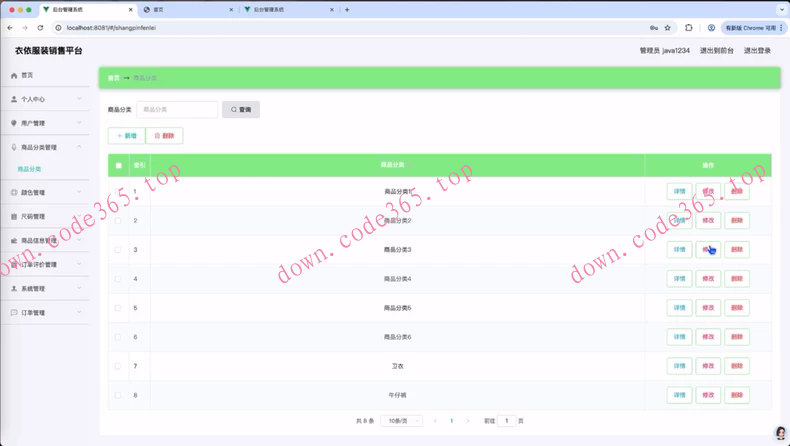
Task: Expand the 用户管理 menu chevron
Action: point(79,123)
